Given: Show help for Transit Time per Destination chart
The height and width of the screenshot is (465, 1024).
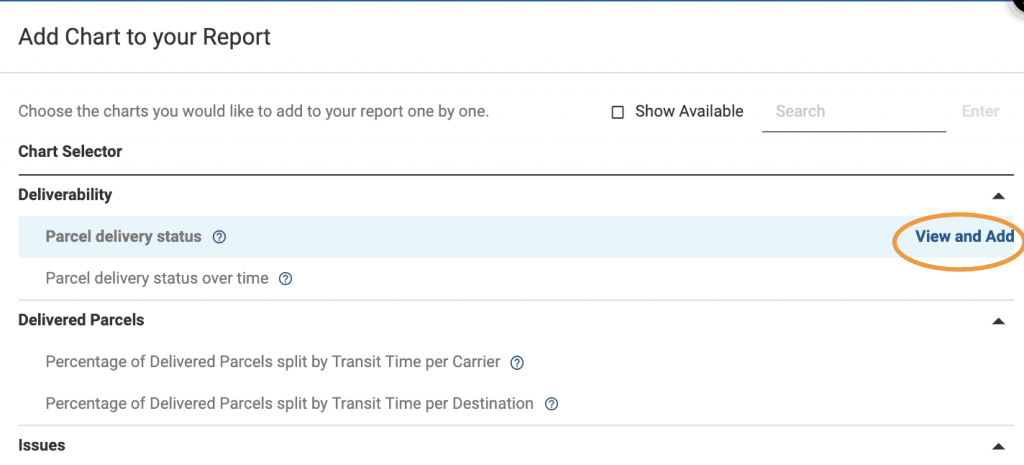Looking at the screenshot, I should (x=551, y=404).
